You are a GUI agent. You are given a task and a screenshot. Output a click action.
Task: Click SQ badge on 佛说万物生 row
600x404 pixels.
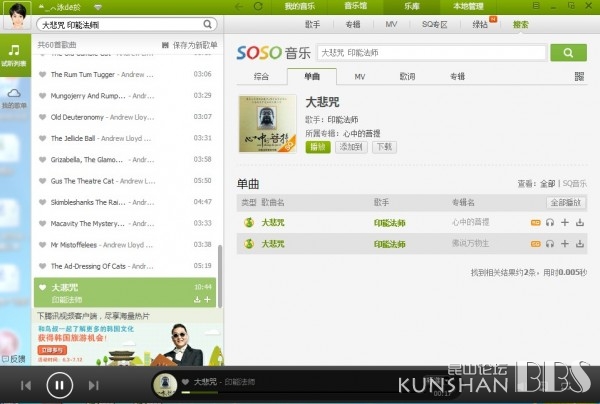click(535, 244)
